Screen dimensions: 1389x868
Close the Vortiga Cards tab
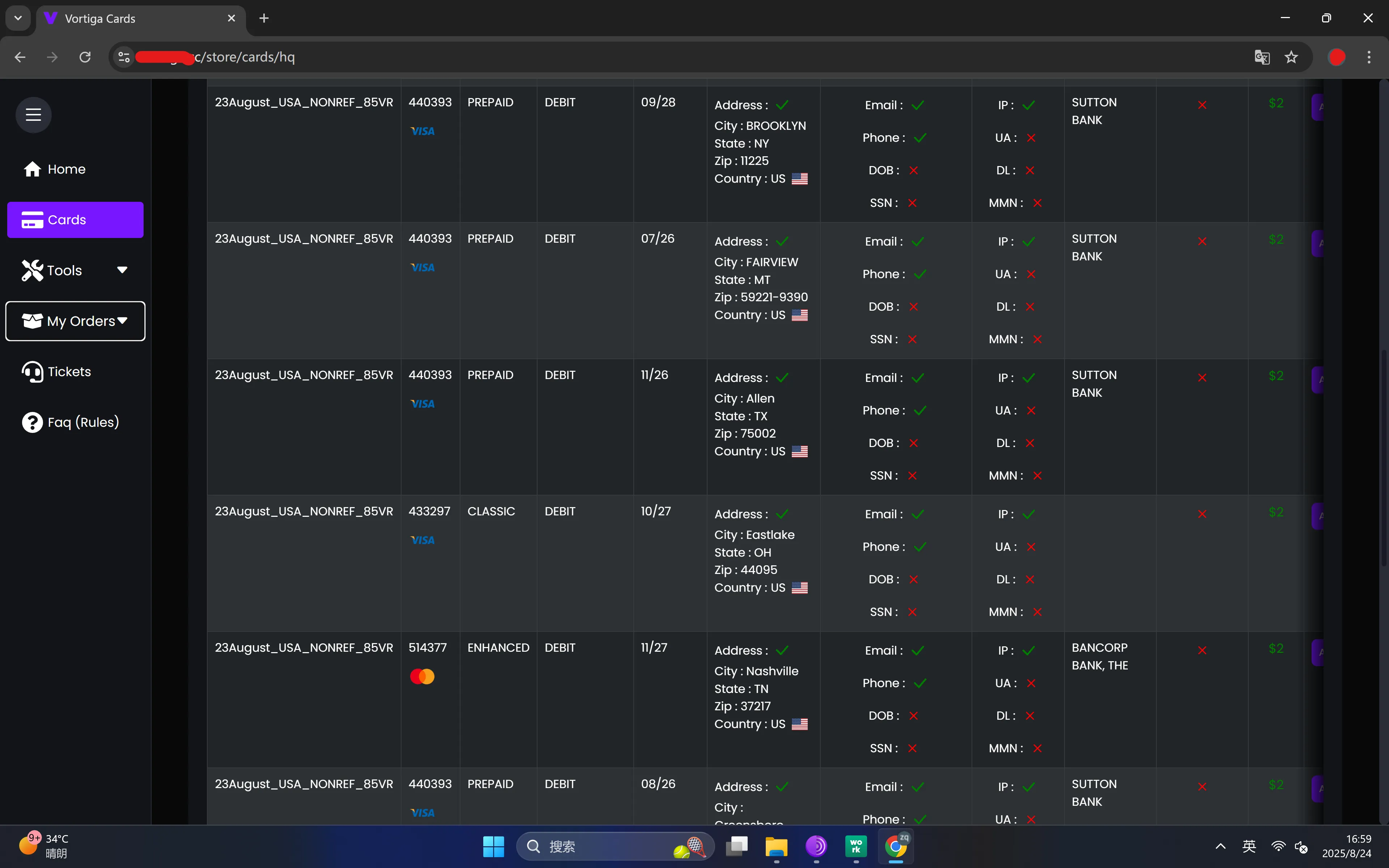pyautogui.click(x=231, y=18)
